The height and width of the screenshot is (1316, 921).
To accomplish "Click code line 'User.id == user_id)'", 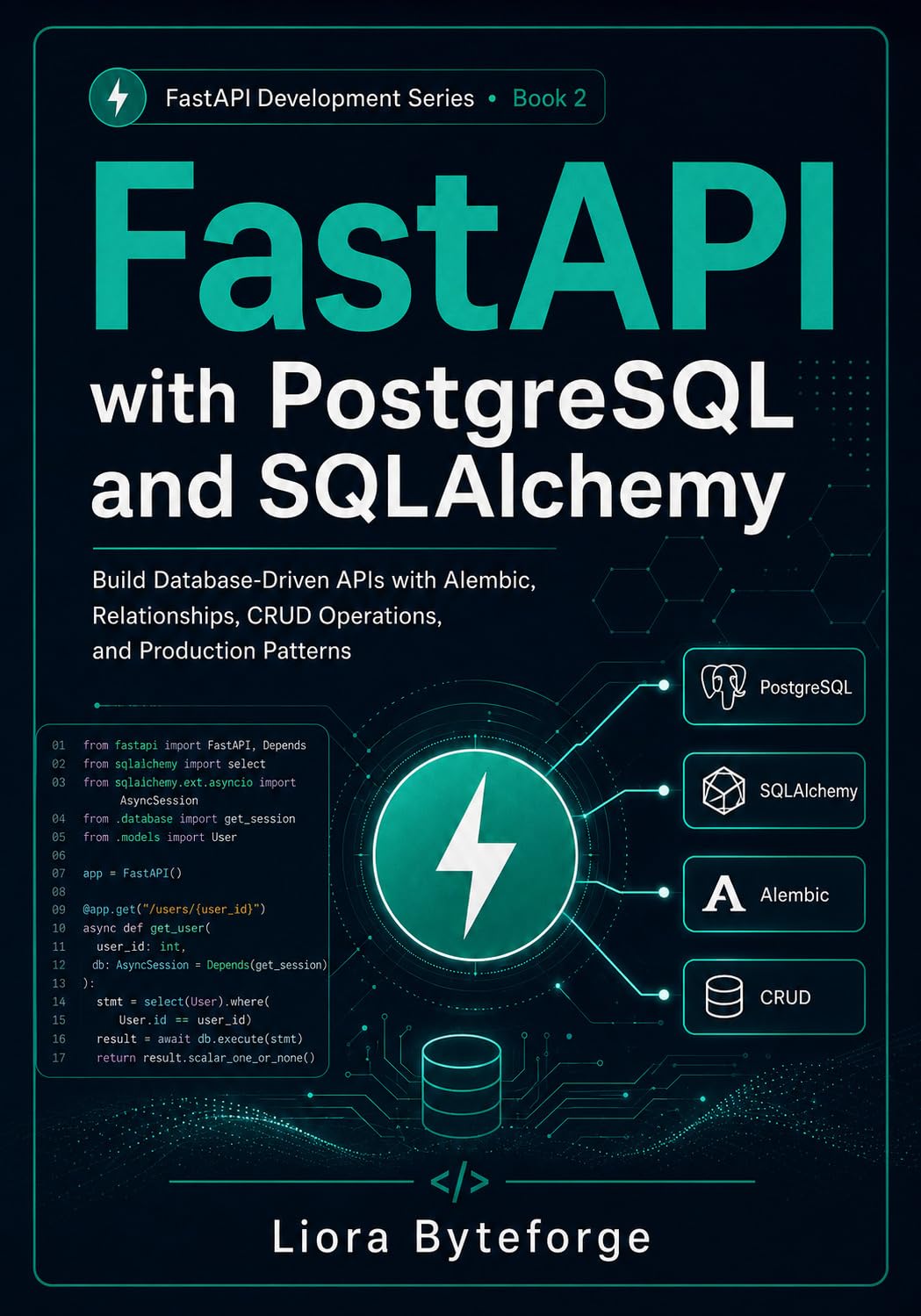I will pyautogui.click(x=184, y=1019).
